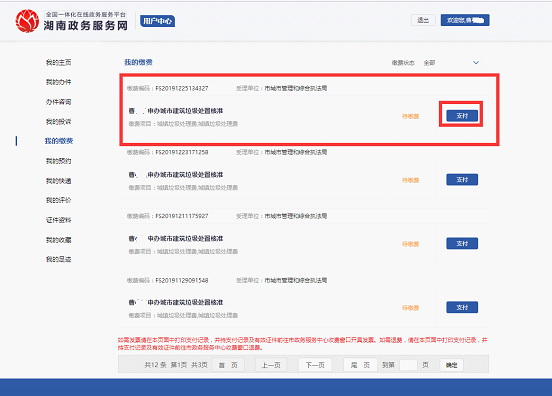
Task: Pay order FS20191225134327 with 支付 button
Action: (462, 115)
